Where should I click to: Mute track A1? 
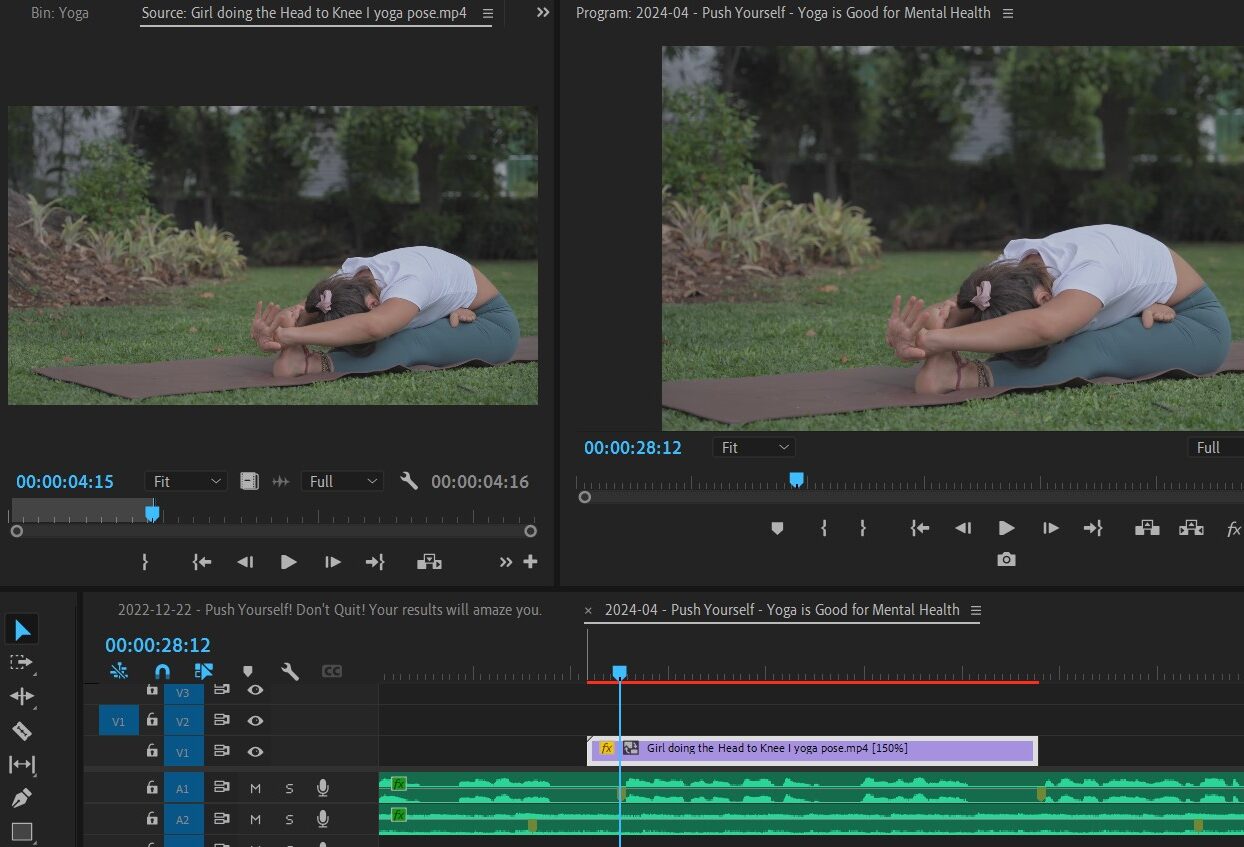[255, 789]
